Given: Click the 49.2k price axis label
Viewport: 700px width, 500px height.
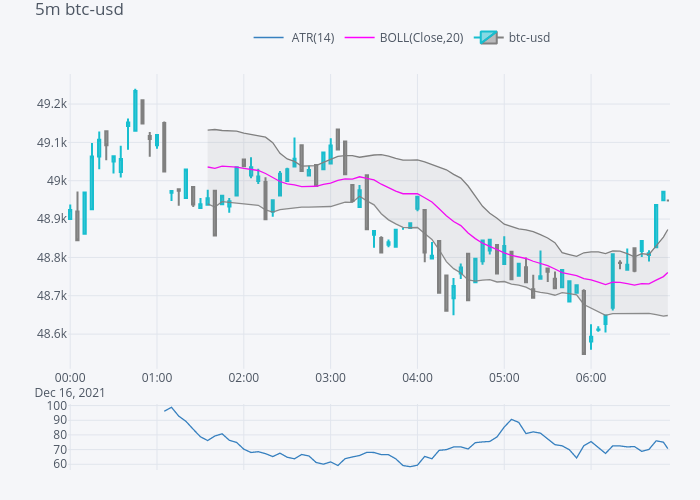Looking at the screenshot, I should 51,104.
